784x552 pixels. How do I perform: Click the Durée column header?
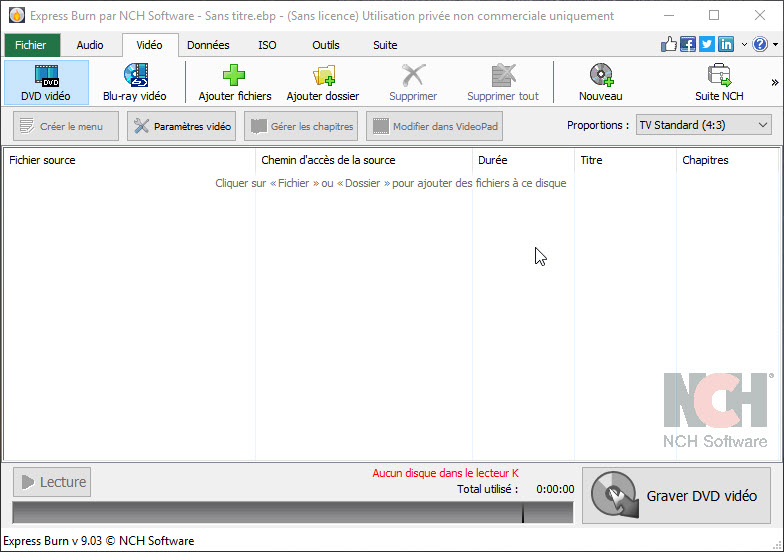(524, 160)
